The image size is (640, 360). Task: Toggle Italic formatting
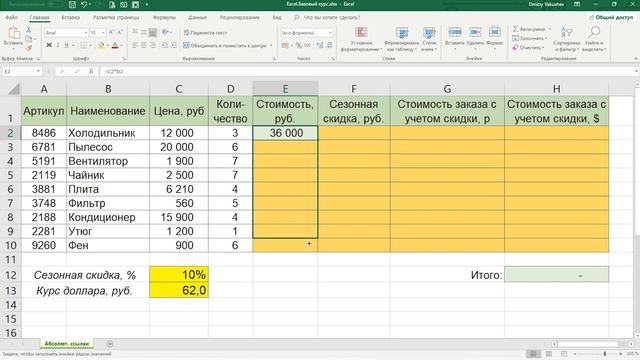click(58, 45)
